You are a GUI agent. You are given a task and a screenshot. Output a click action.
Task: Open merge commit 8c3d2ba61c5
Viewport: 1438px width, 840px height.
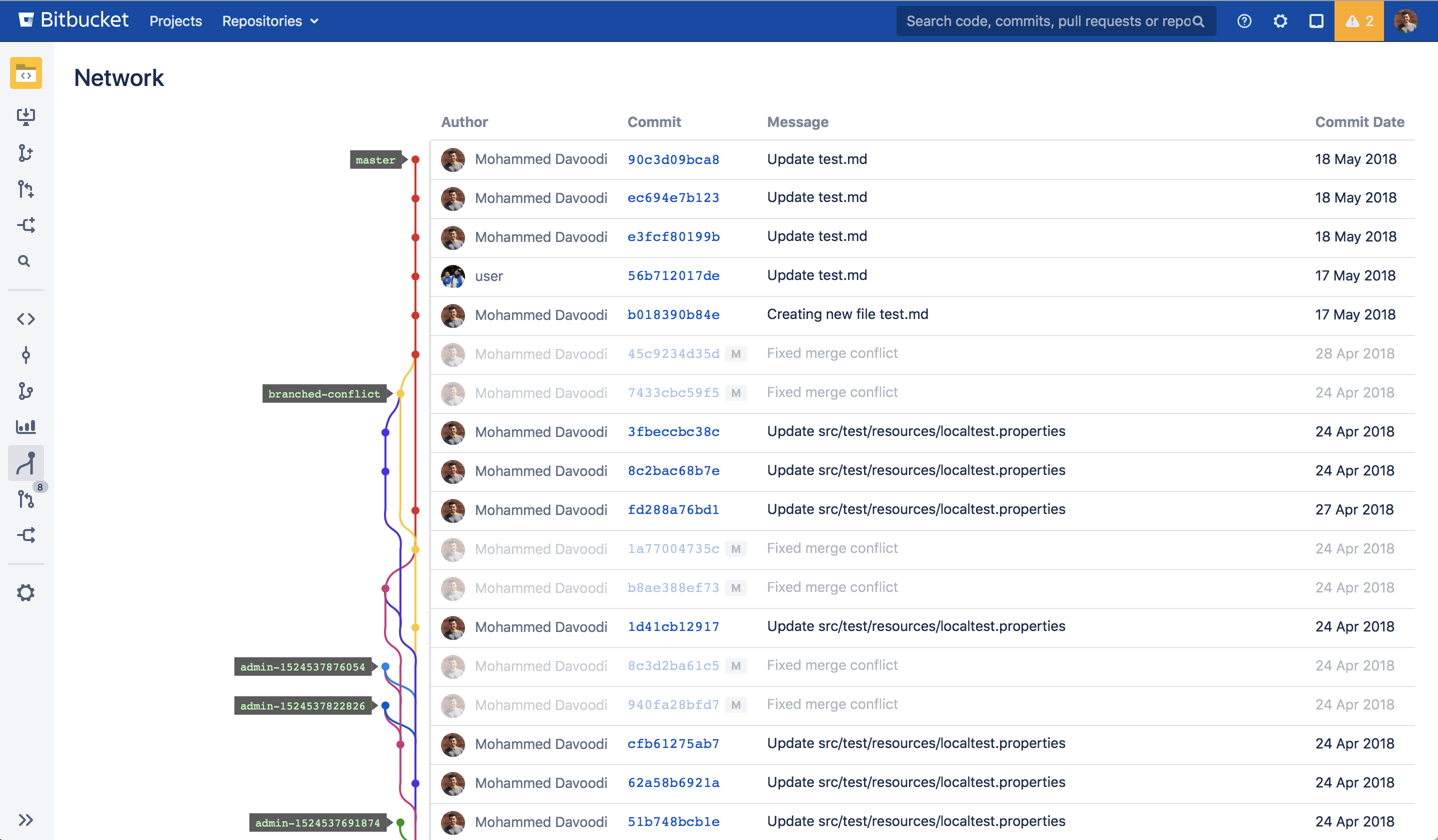tap(673, 666)
